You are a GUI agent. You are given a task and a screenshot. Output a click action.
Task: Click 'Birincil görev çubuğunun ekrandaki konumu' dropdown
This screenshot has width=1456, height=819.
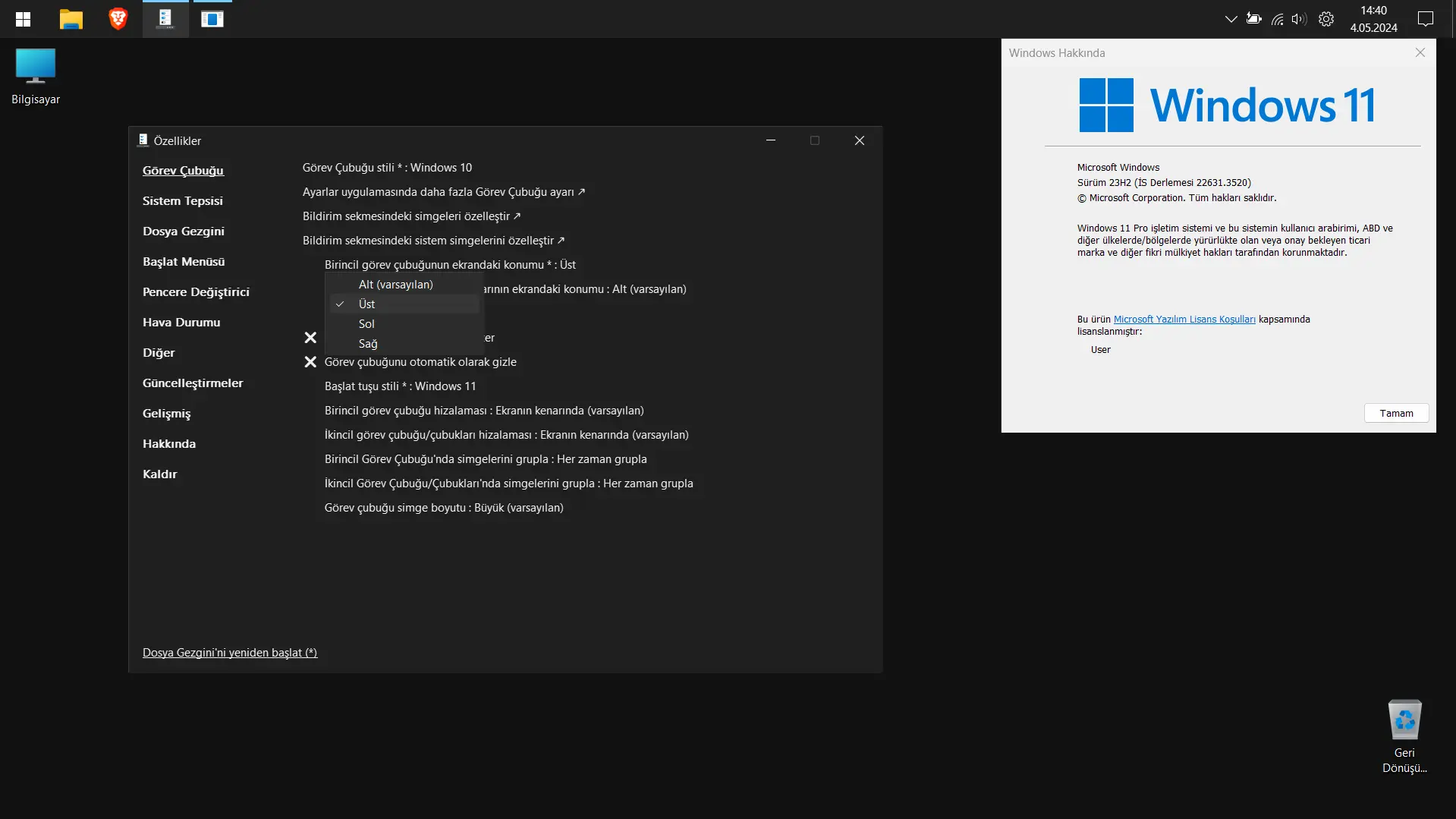(x=450, y=265)
